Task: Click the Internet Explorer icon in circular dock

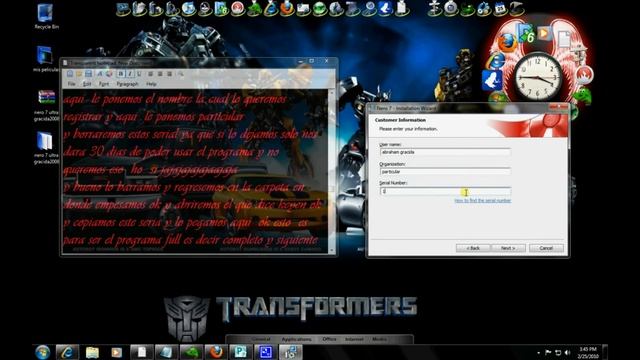Action: [495, 61]
